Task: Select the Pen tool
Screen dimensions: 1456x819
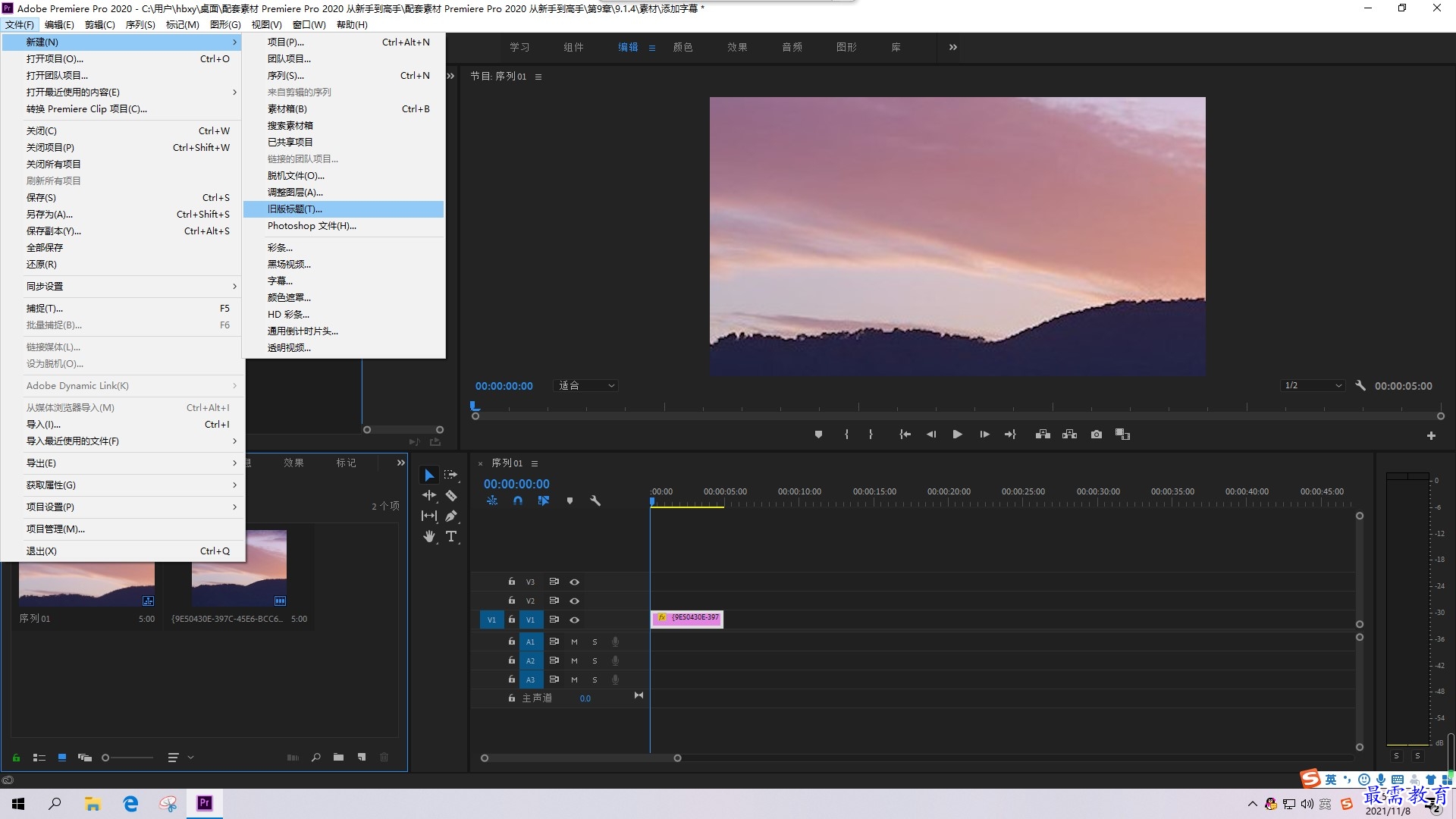Action: 451,516
